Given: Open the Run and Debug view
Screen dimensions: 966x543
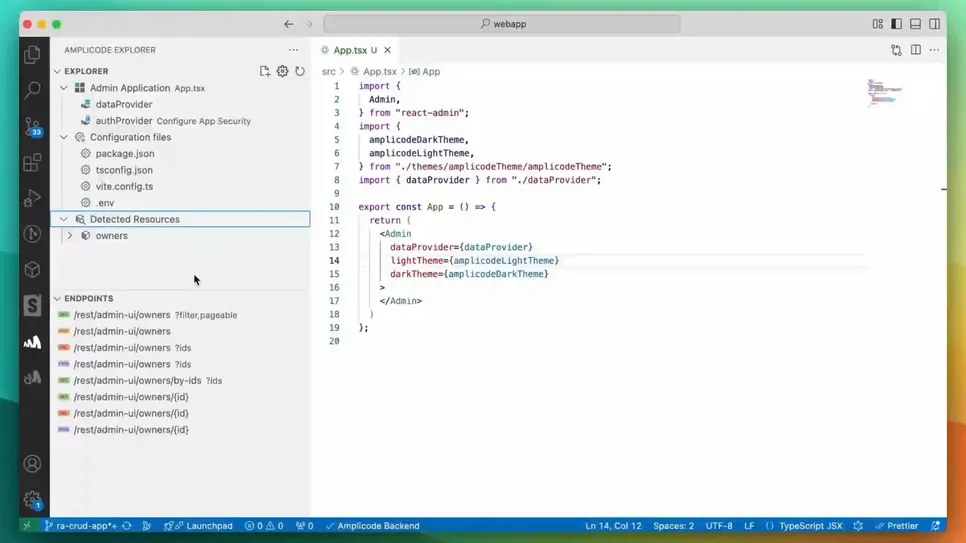Looking at the screenshot, I should pyautogui.click(x=32, y=198).
